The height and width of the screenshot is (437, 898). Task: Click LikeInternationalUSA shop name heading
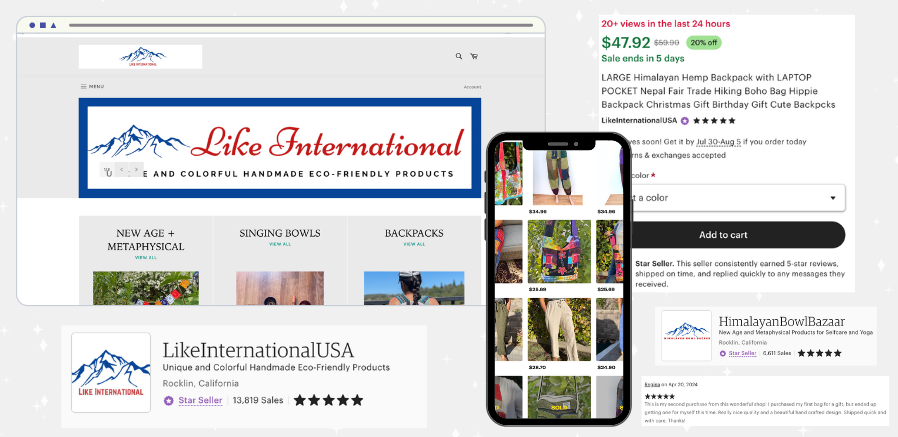pyautogui.click(x=258, y=350)
